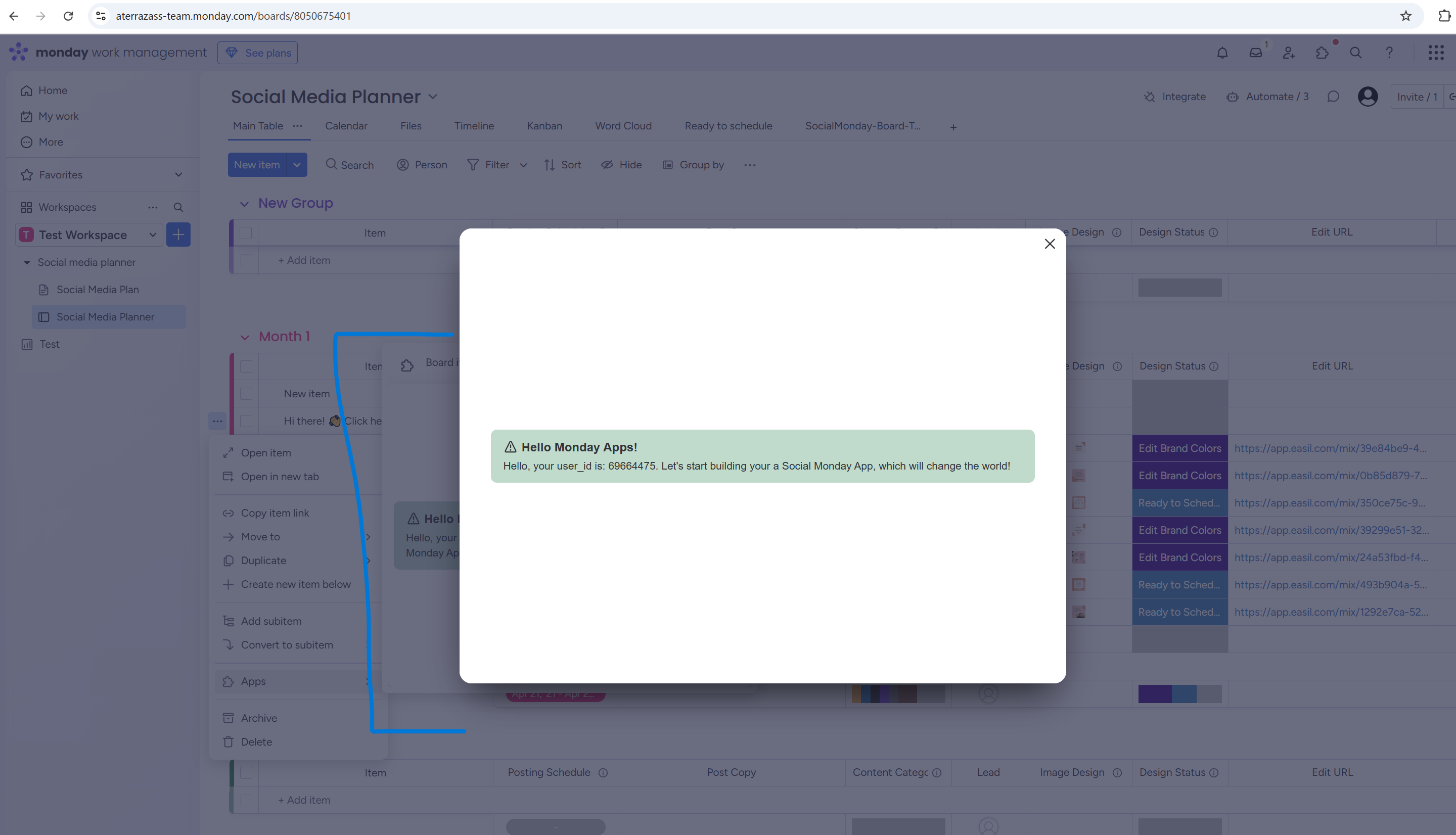This screenshot has width=1456, height=835.
Task: Open My work in the sidebar
Action: click(x=50, y=116)
